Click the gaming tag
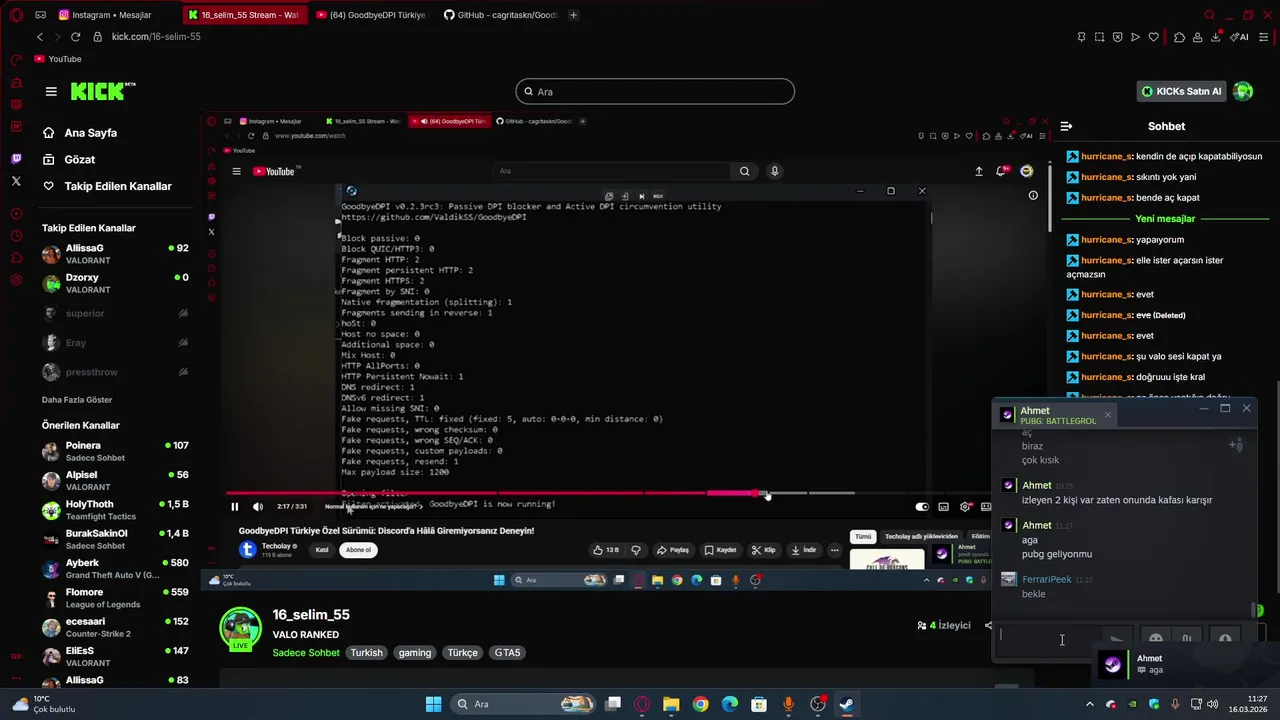The image size is (1280, 720). click(415, 653)
